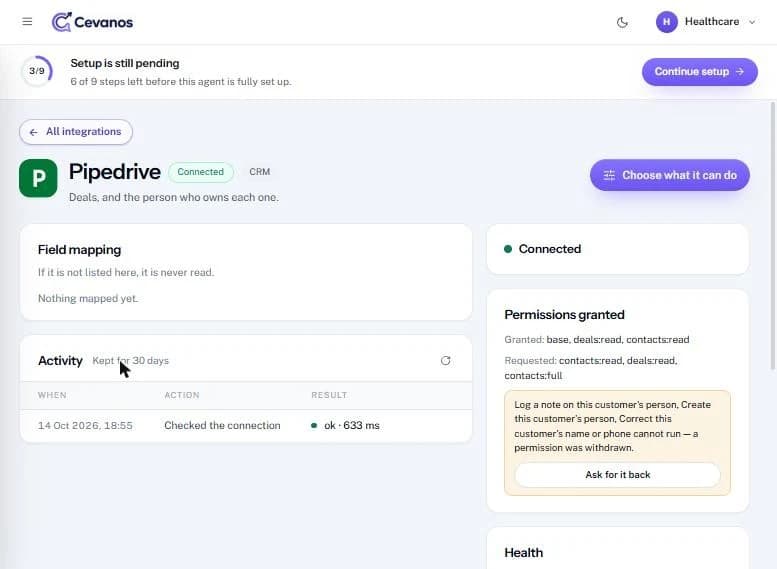
Task: Go back to All integrations
Action: click(x=76, y=132)
